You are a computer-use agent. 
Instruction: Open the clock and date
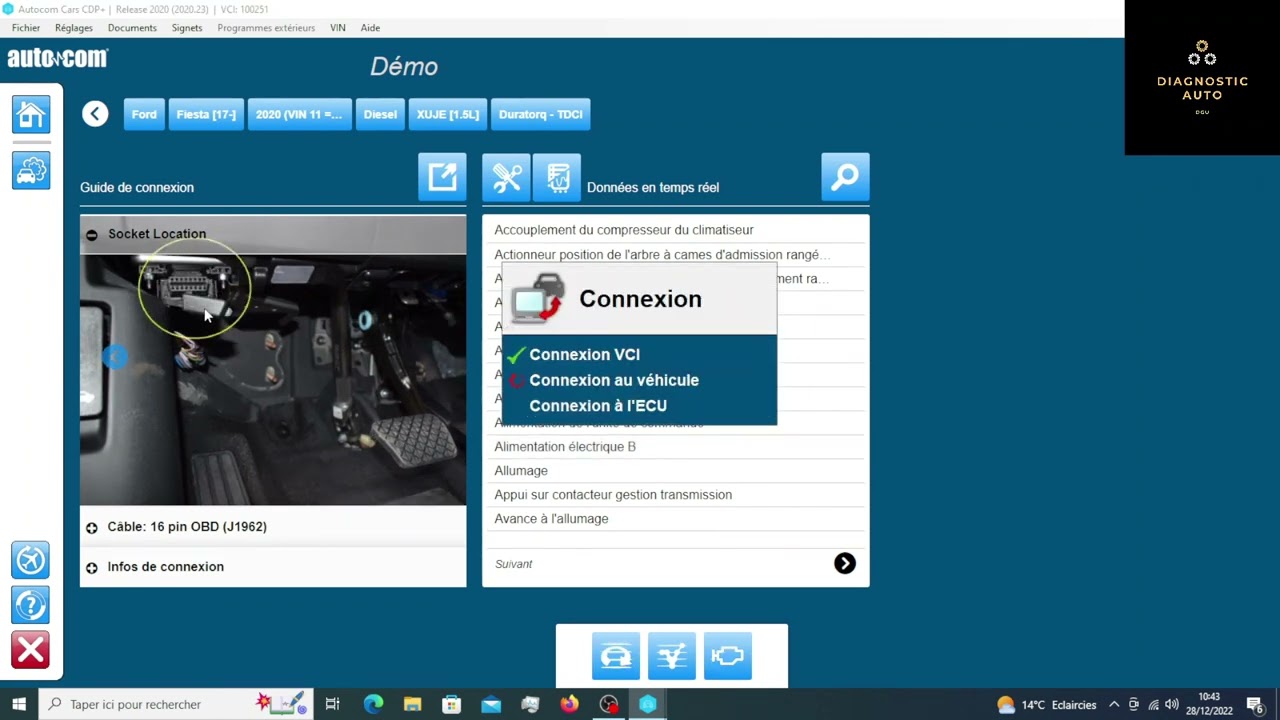click(x=1209, y=704)
